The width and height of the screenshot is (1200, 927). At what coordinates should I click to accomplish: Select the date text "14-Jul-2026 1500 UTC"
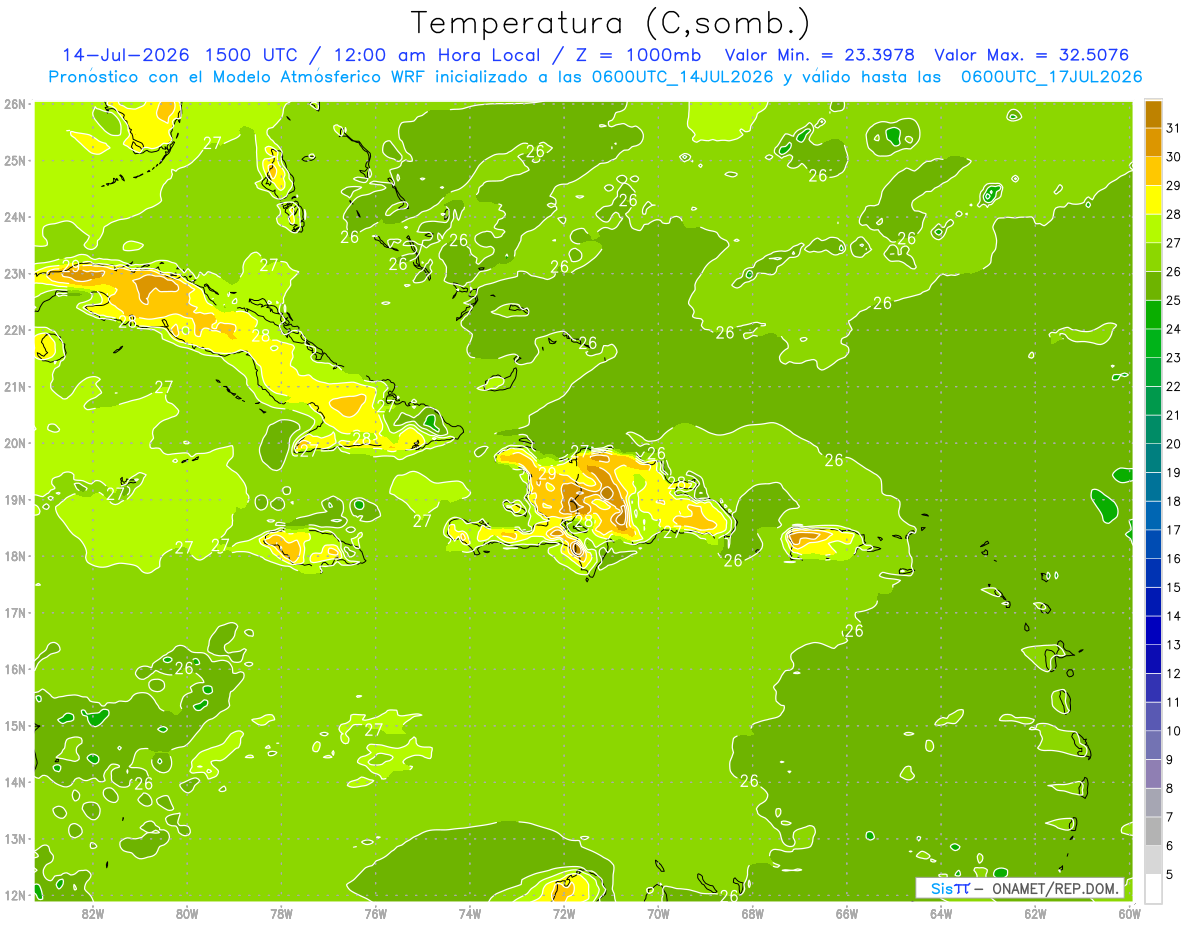(179, 55)
